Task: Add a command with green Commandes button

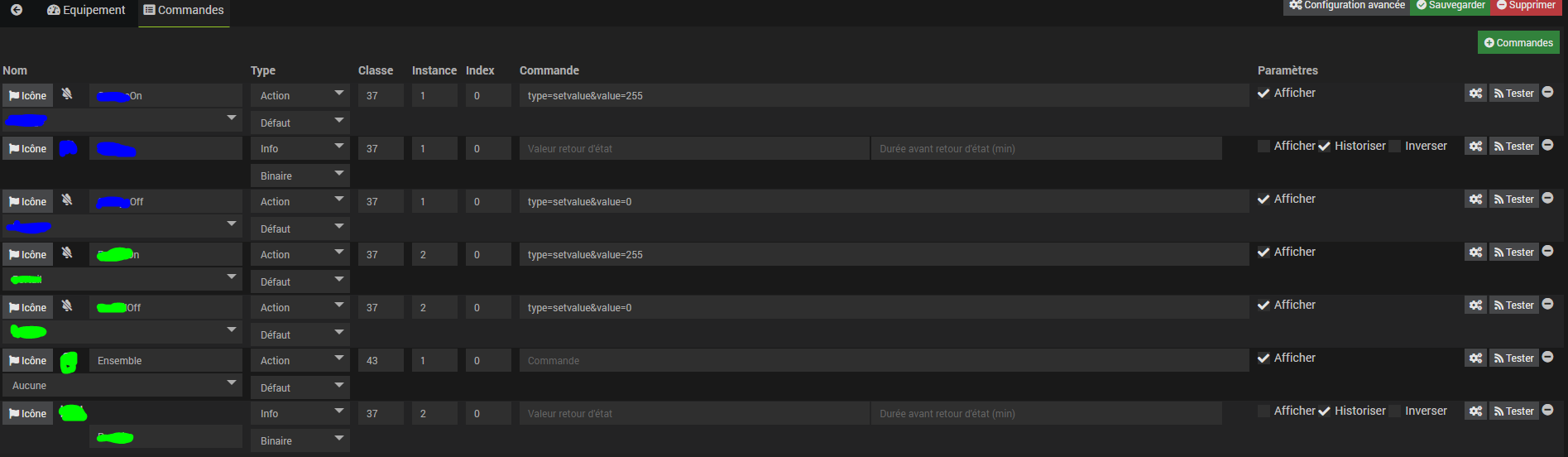Action: (x=1518, y=43)
